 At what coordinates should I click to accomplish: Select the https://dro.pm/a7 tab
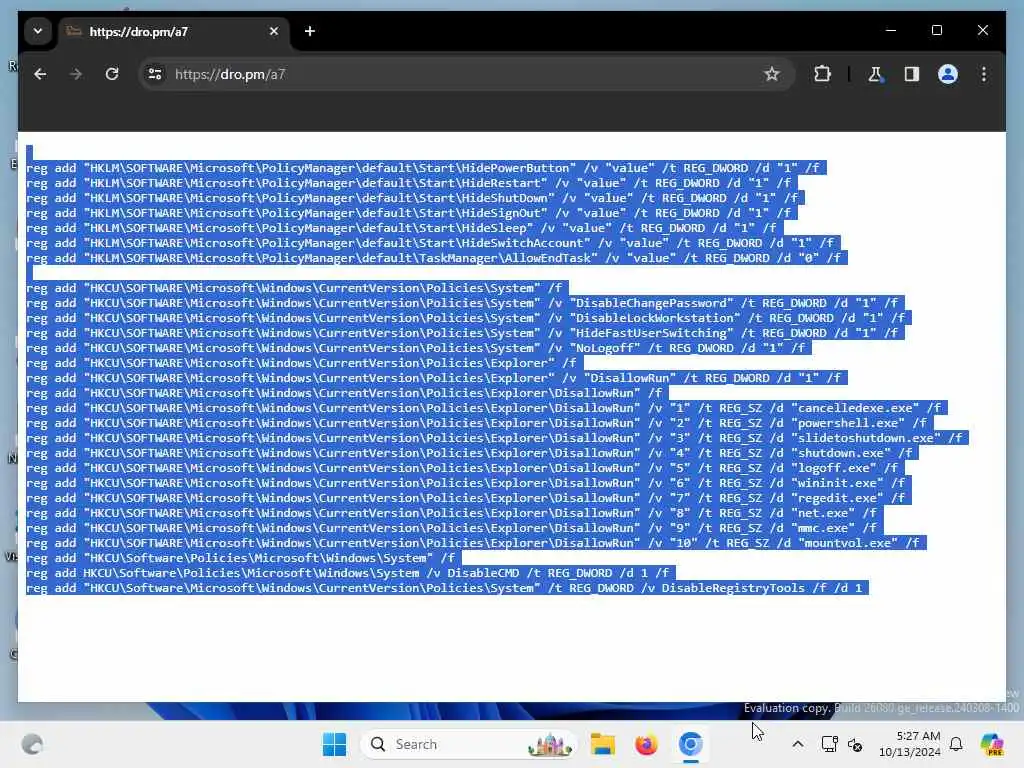point(174,31)
